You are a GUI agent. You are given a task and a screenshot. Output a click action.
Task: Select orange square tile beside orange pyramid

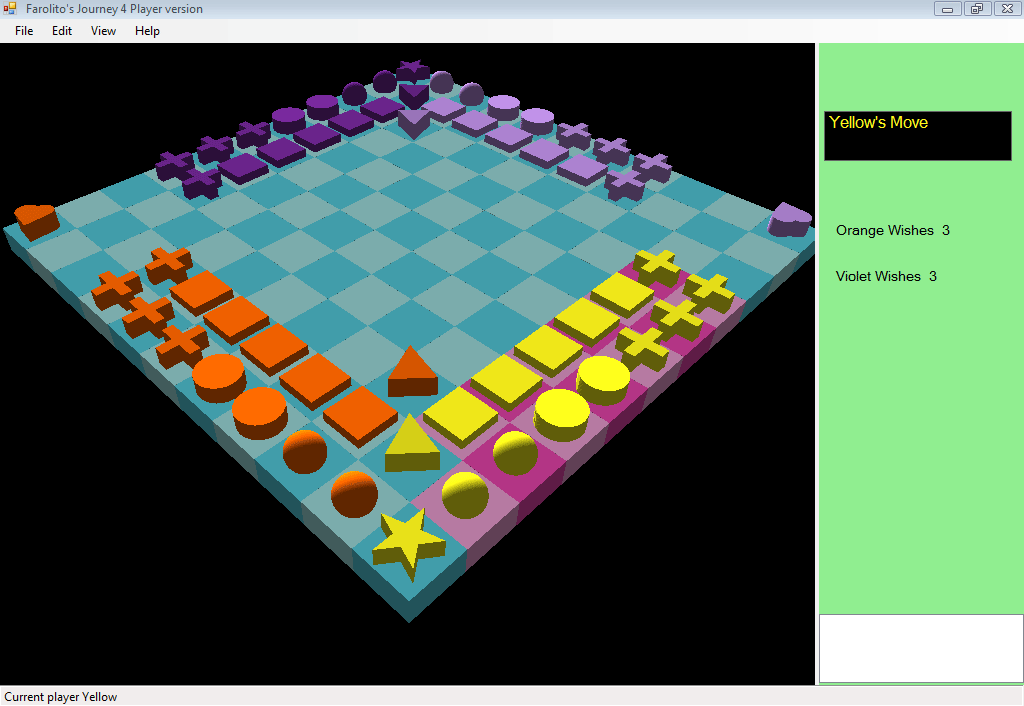[x=360, y=414]
